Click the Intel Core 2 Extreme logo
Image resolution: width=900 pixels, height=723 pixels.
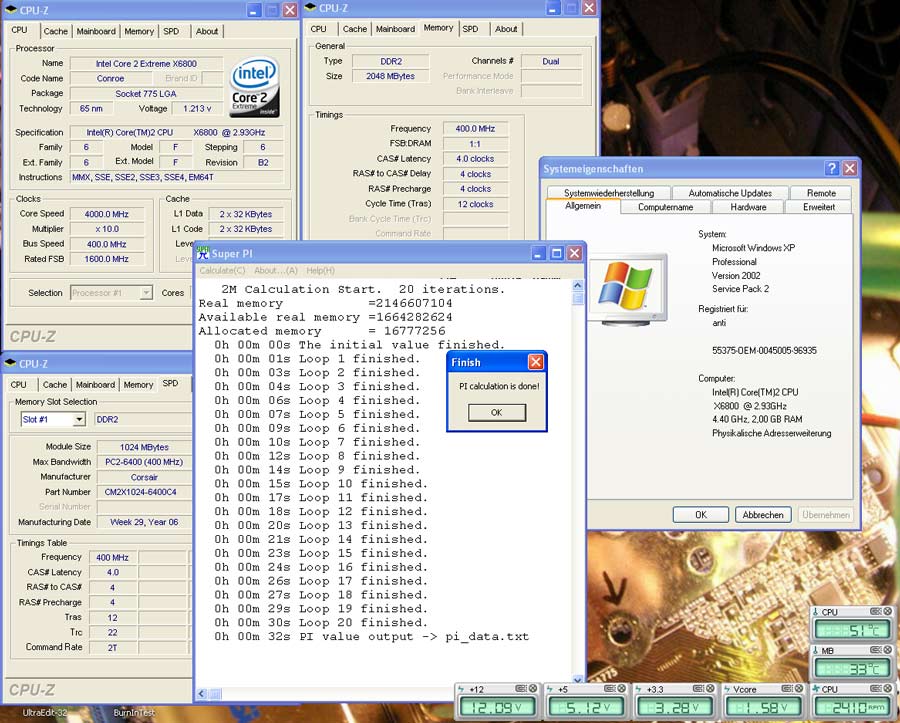coord(254,87)
